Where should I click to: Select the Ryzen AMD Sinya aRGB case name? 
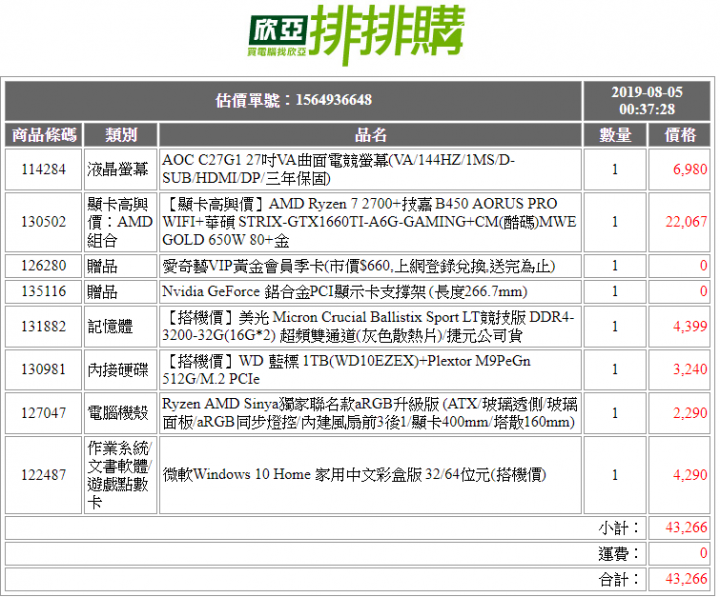pyautogui.click(x=370, y=413)
